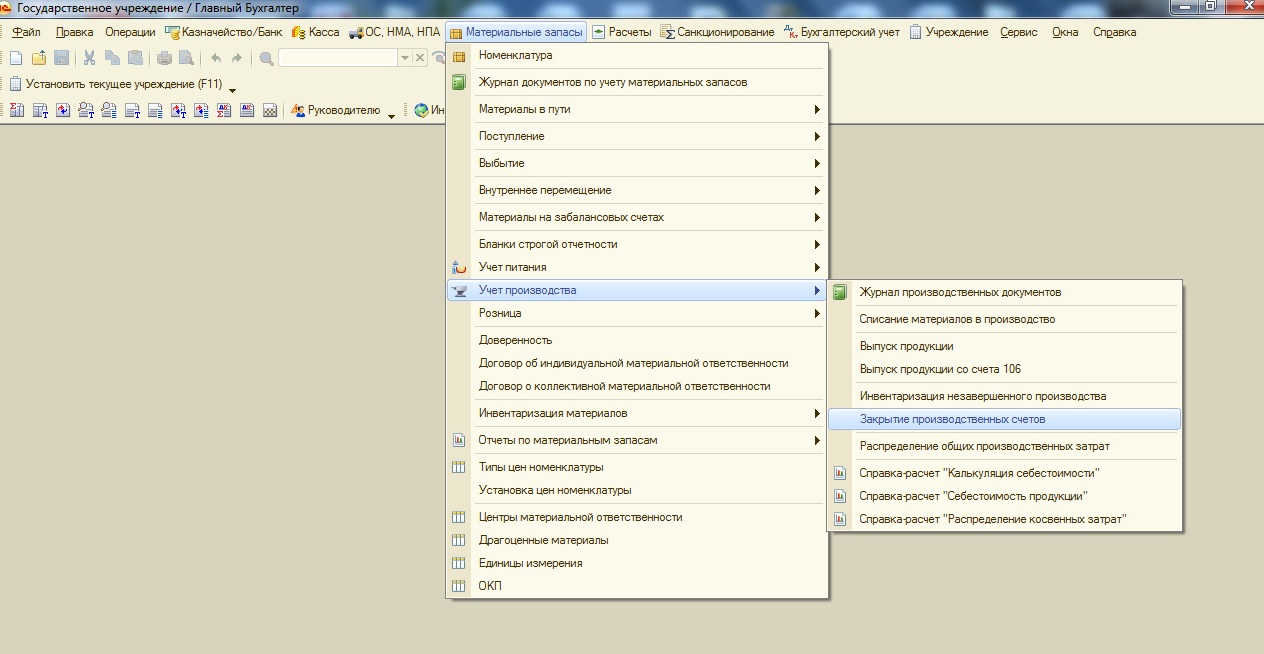Screen dimensions: 1264x654
Task: Open Выпуск продукции со счета 106
Action: pyautogui.click(x=940, y=369)
